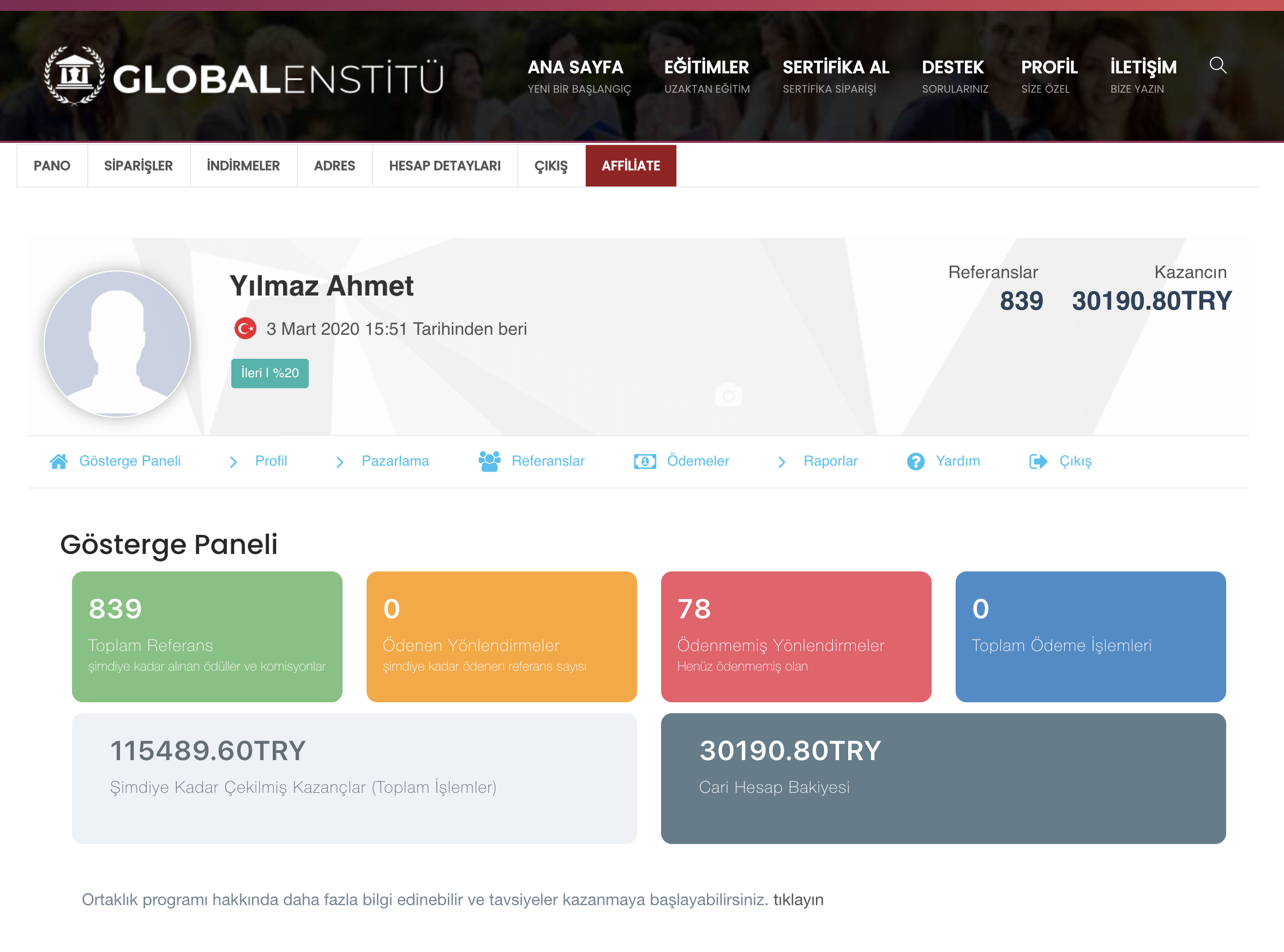Click the profile avatar picture
This screenshot has height=952, width=1284.
point(118,344)
